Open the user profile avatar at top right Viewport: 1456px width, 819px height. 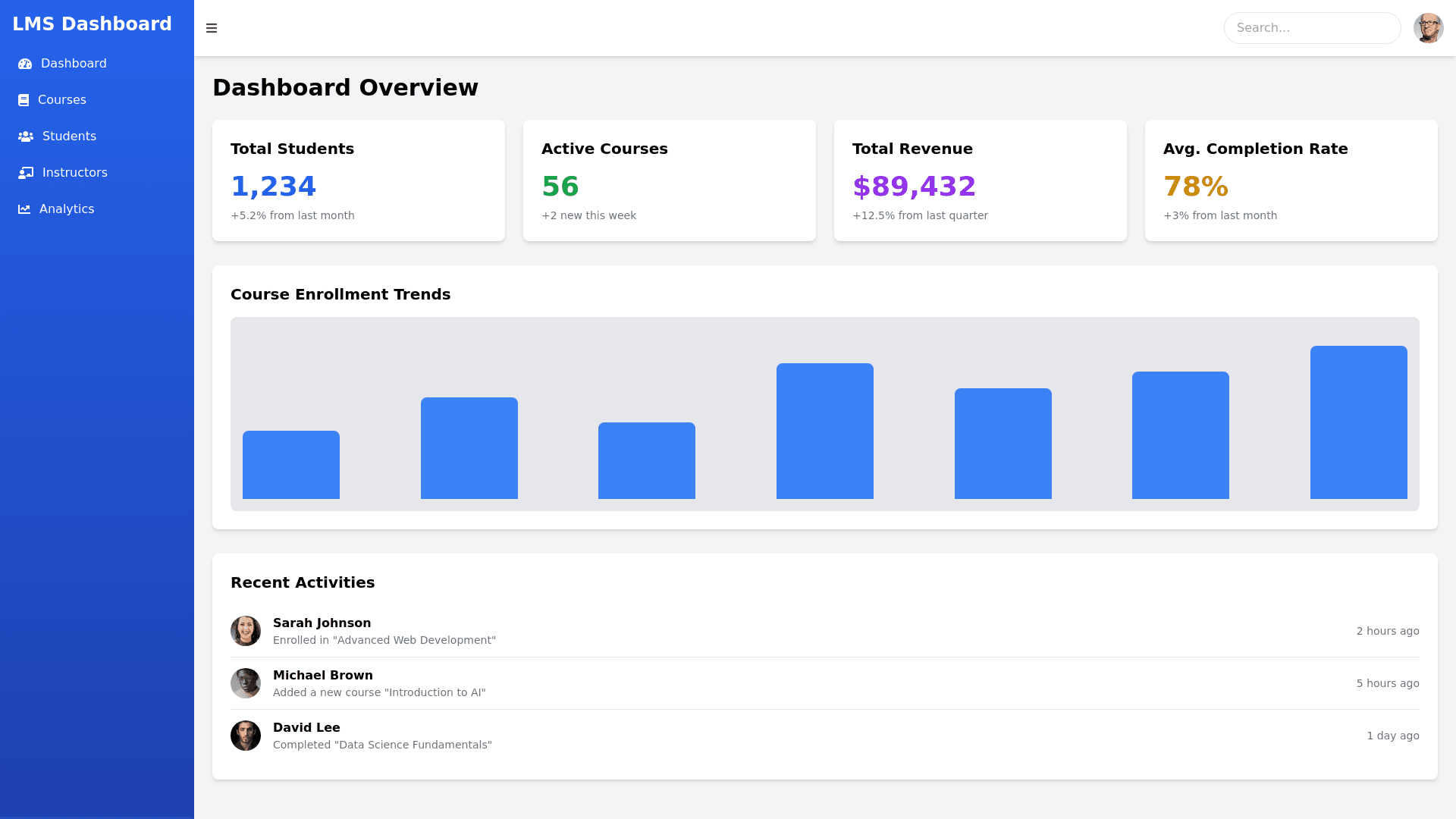[1428, 28]
